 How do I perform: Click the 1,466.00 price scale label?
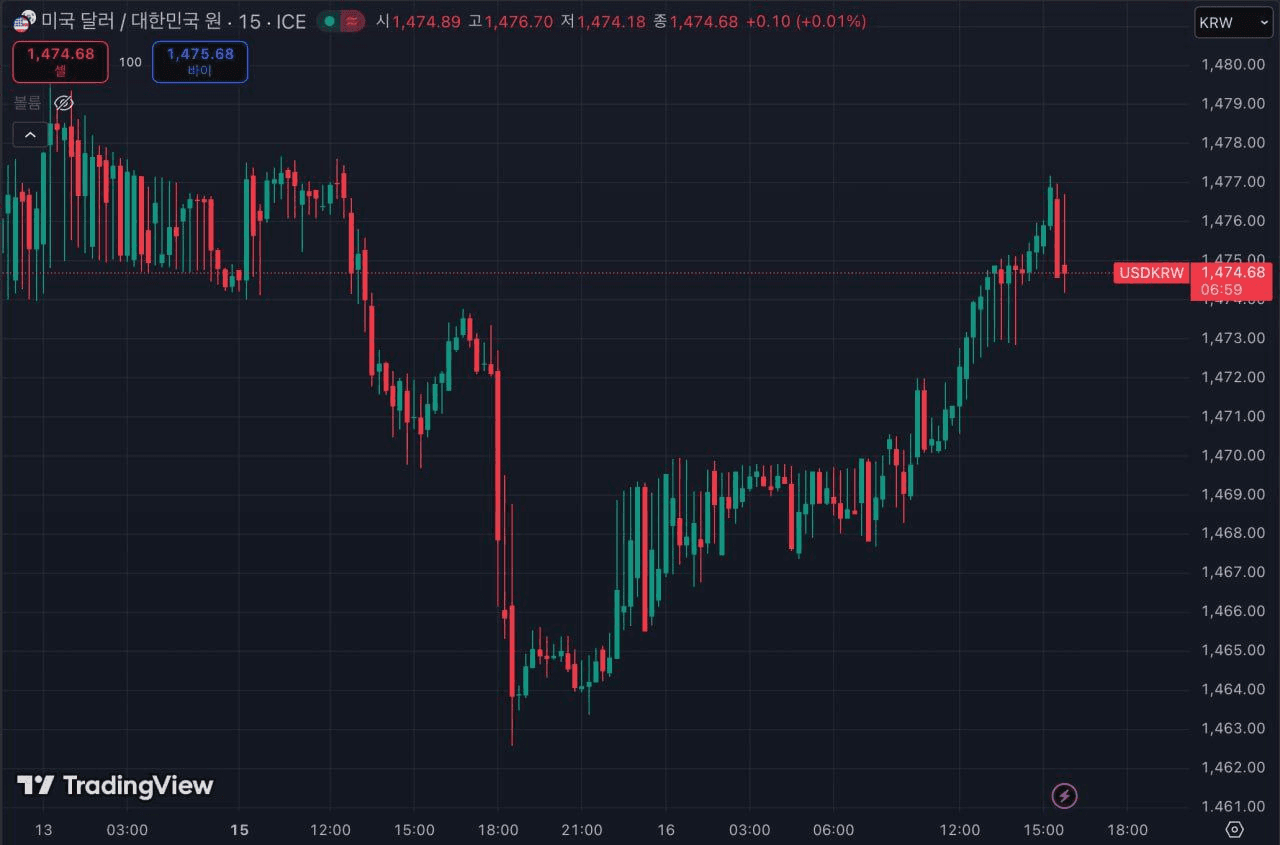pyautogui.click(x=1232, y=611)
